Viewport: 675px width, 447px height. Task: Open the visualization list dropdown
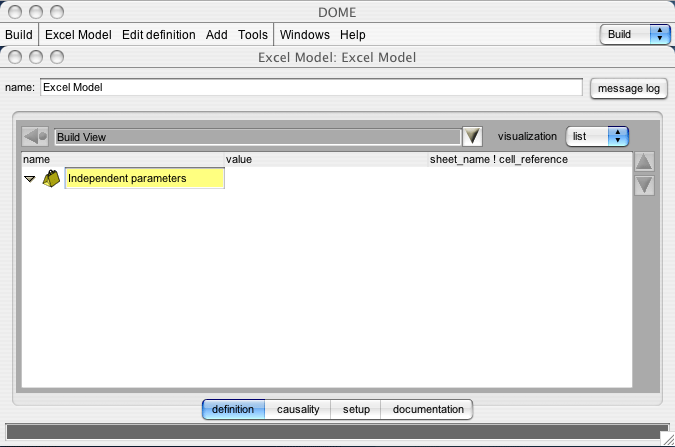(597, 137)
